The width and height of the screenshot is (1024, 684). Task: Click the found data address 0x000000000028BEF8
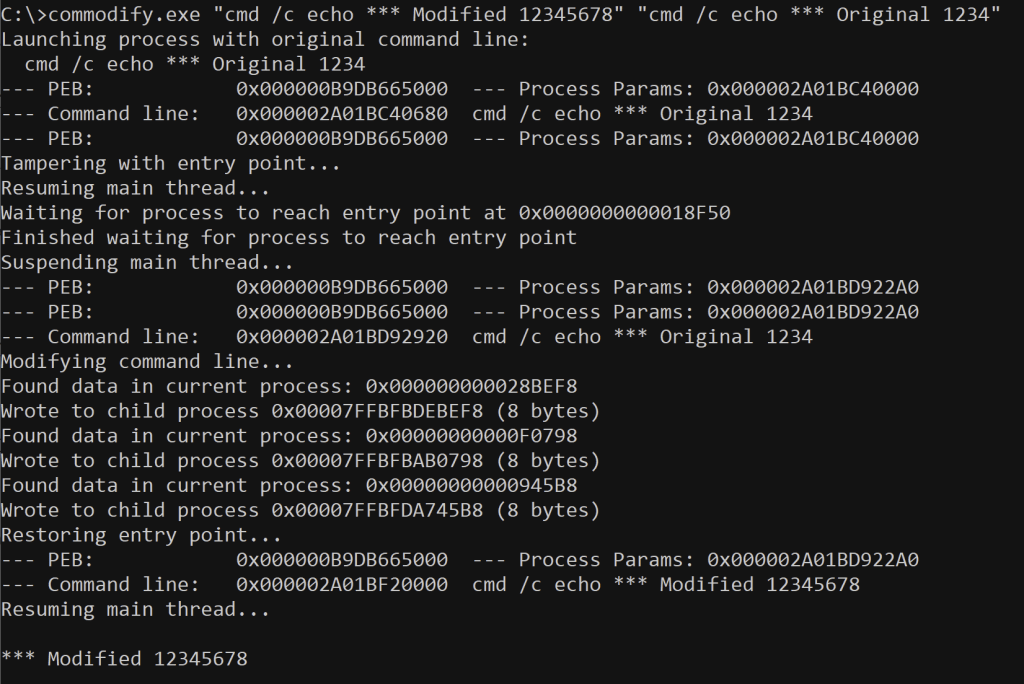click(x=471, y=387)
